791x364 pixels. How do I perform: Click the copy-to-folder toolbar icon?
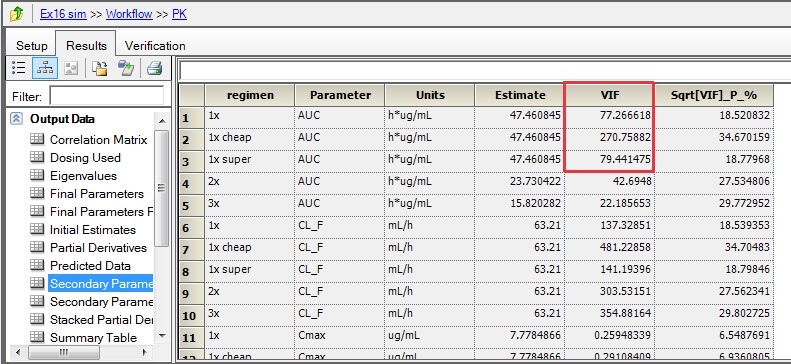(100, 68)
